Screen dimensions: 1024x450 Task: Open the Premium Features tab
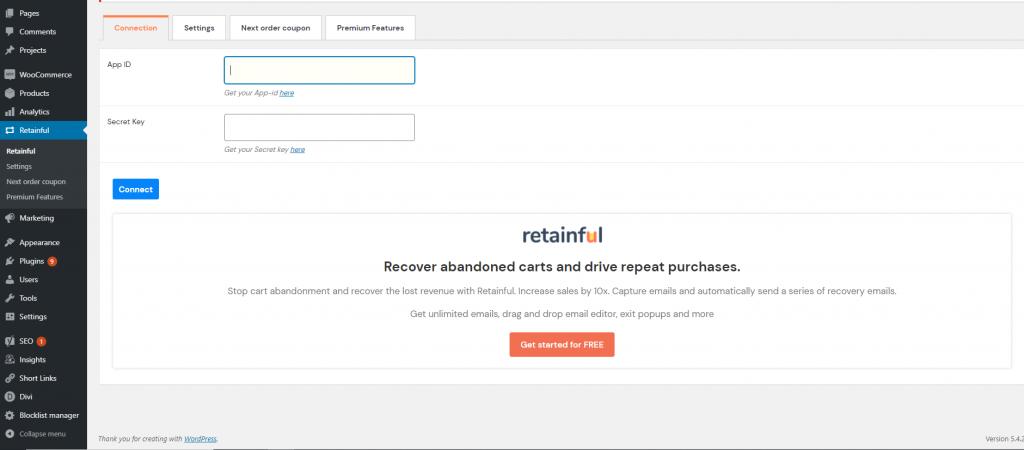tap(370, 28)
